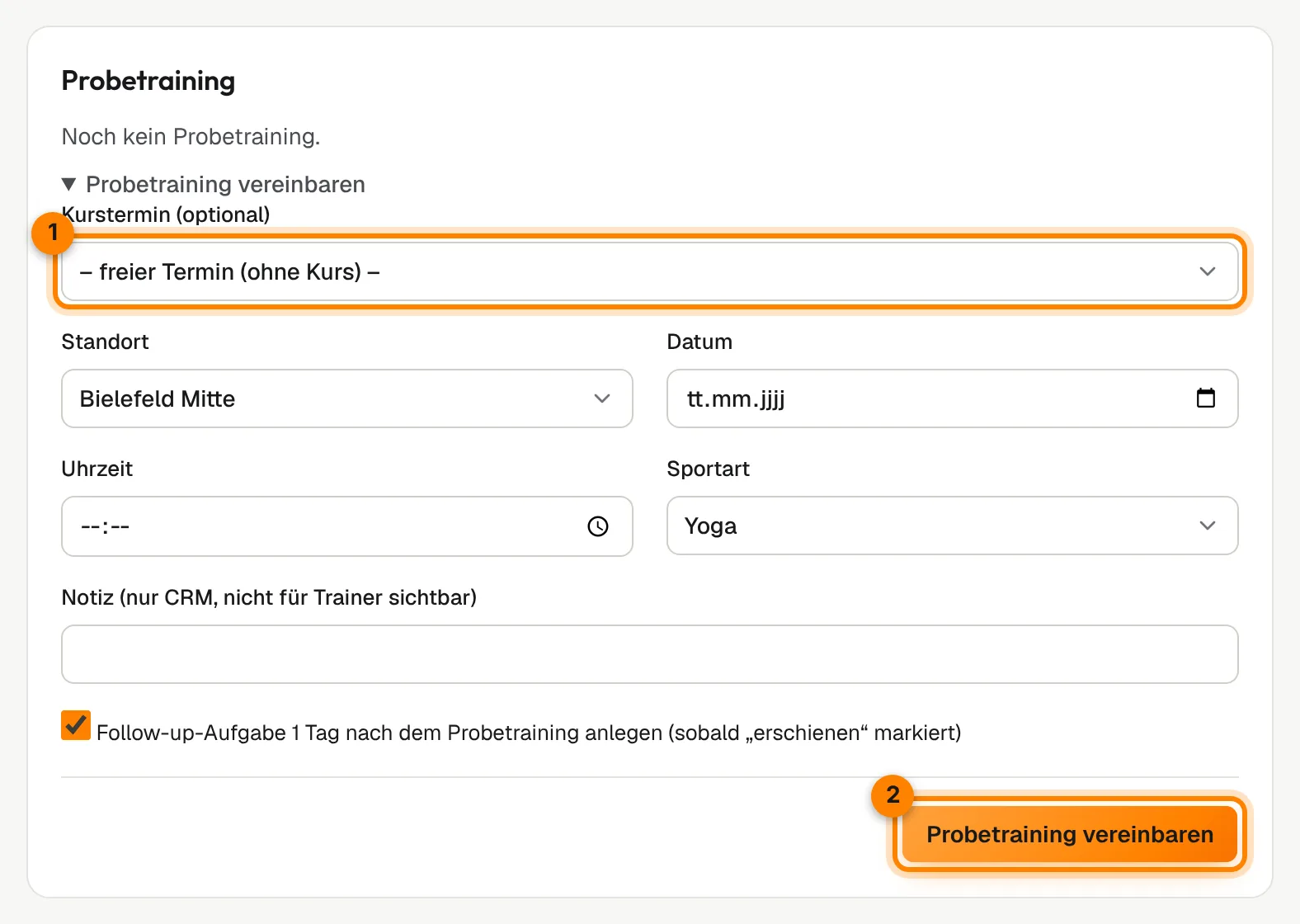Click the Standort label
The width and height of the screenshot is (1300, 924).
(x=105, y=342)
